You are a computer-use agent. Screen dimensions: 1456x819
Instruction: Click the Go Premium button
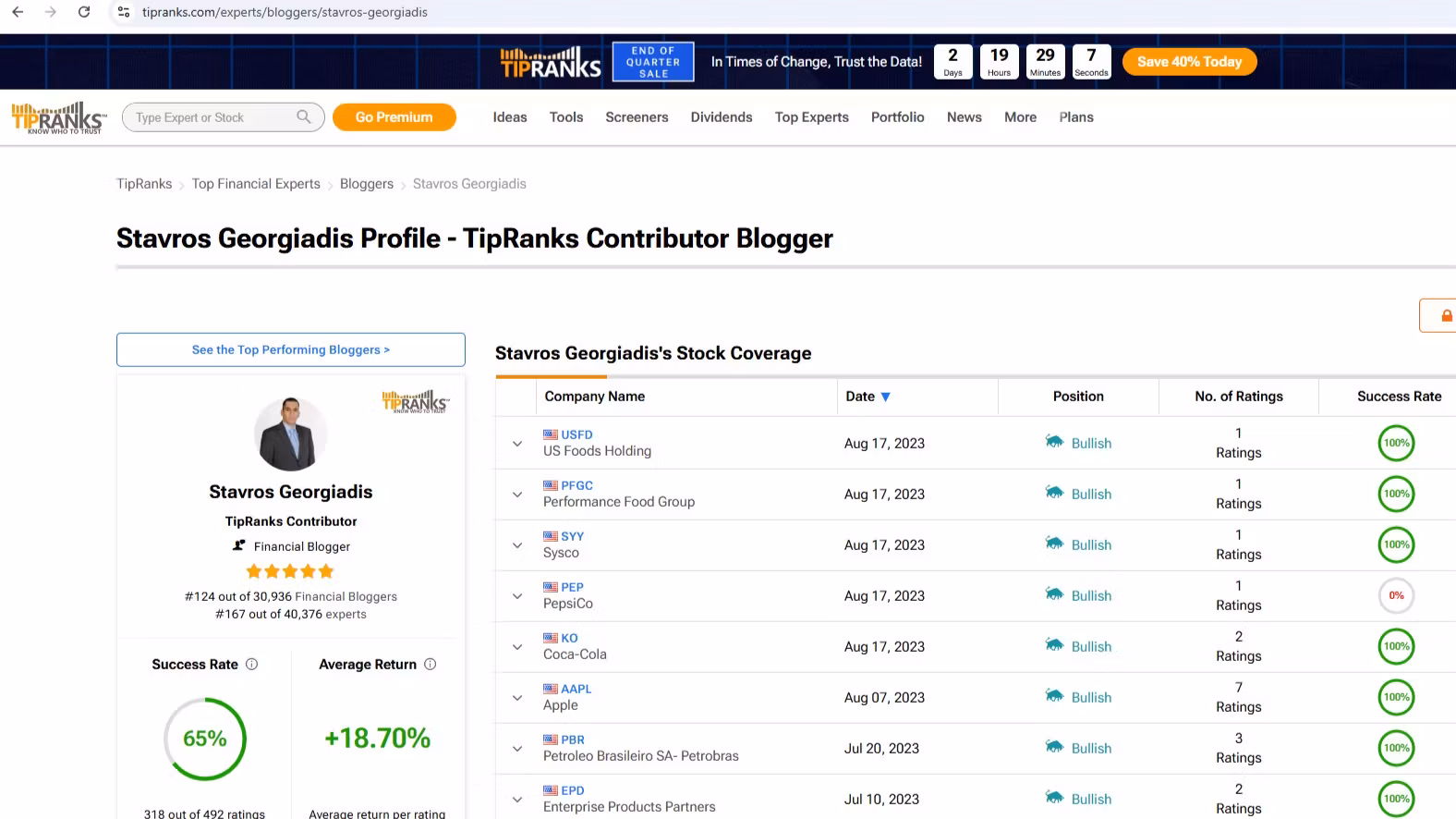coord(394,117)
